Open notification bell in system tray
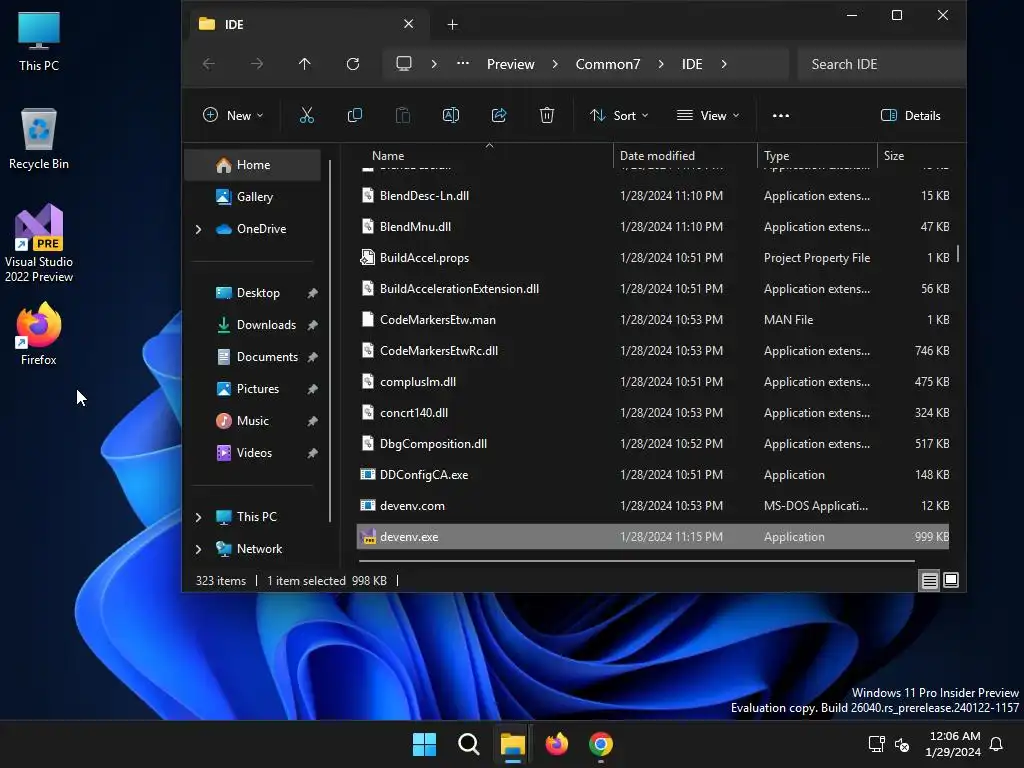This screenshot has width=1024, height=768. [997, 744]
